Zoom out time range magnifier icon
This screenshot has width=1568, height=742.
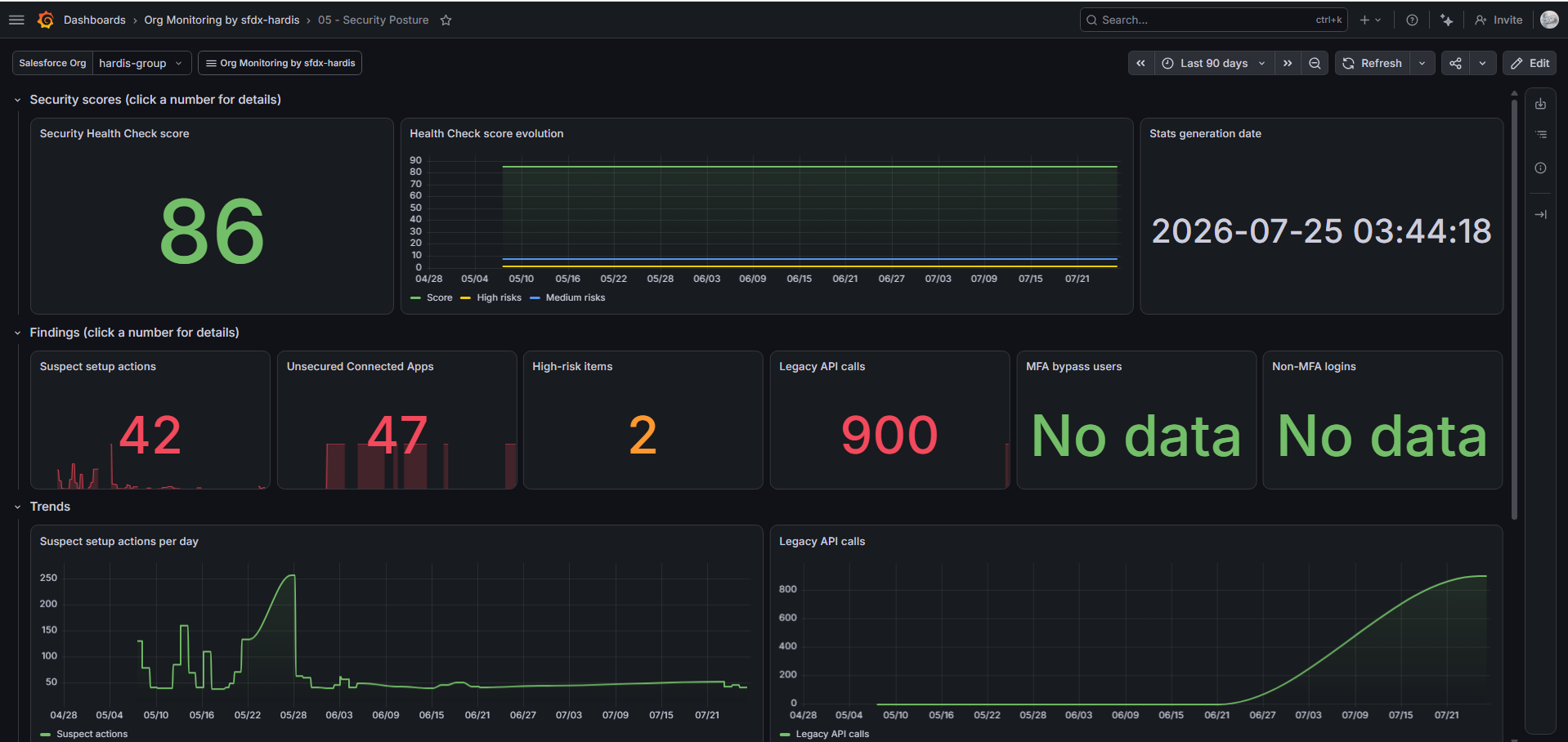tap(1315, 63)
